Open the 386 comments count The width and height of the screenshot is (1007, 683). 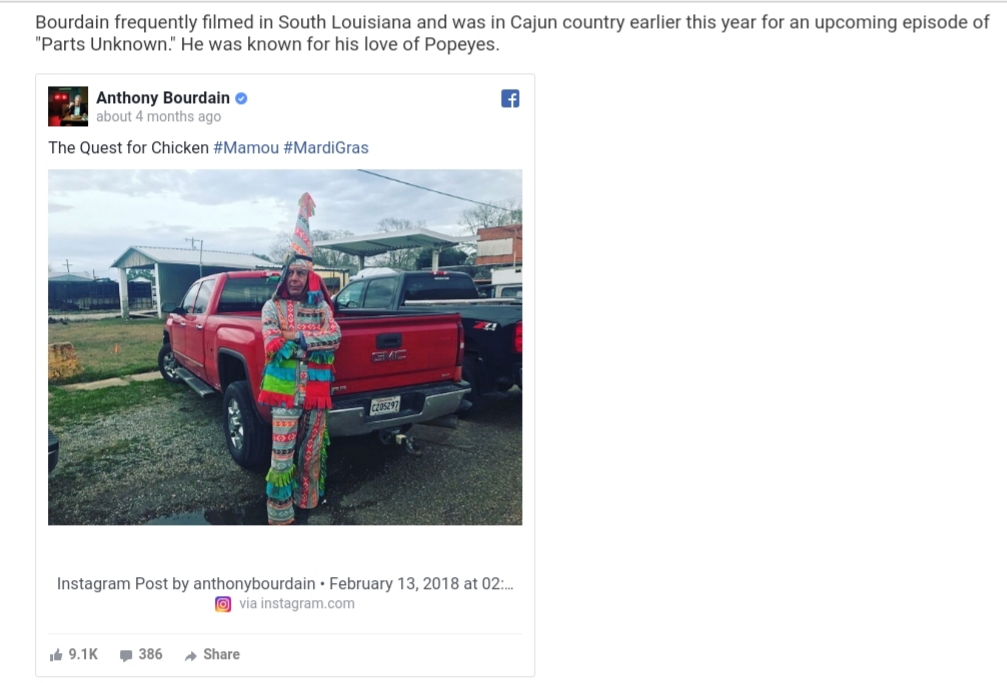pyautogui.click(x=150, y=654)
